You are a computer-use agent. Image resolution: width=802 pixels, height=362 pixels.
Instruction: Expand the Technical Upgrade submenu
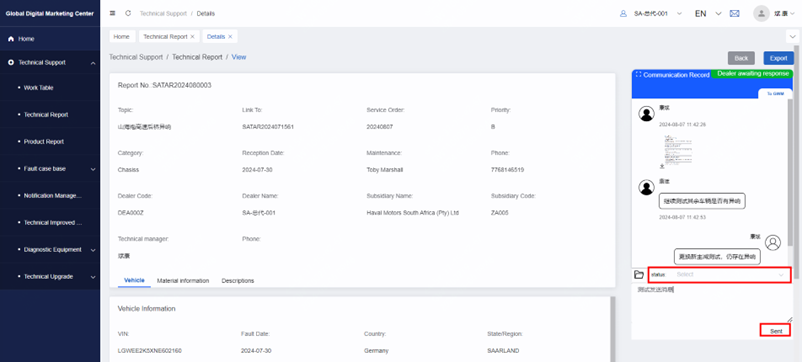pyautogui.click(x=93, y=277)
